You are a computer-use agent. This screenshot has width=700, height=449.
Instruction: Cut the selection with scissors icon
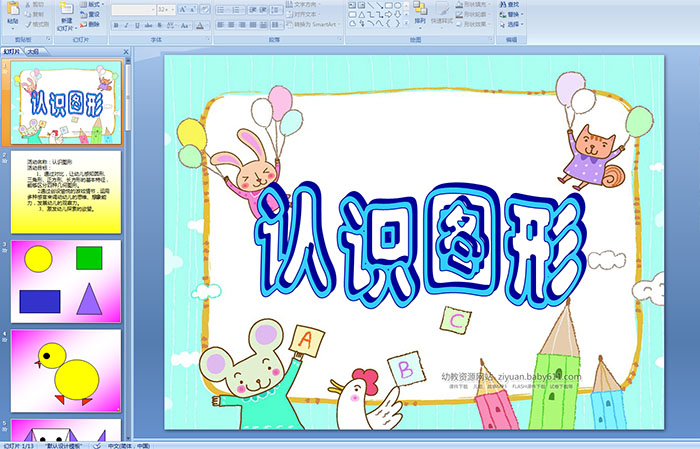pyautogui.click(x=28, y=5)
